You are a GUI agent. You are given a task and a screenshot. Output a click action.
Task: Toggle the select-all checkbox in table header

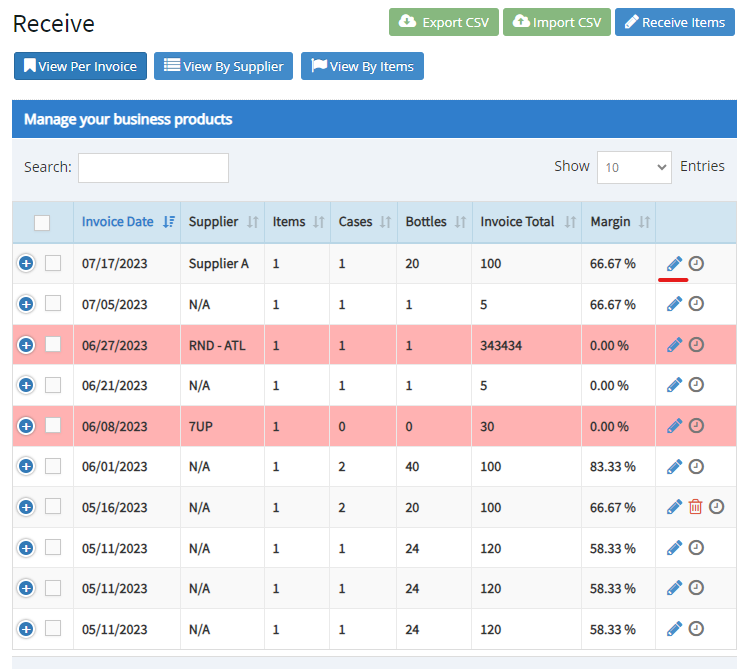pyautogui.click(x=42, y=223)
